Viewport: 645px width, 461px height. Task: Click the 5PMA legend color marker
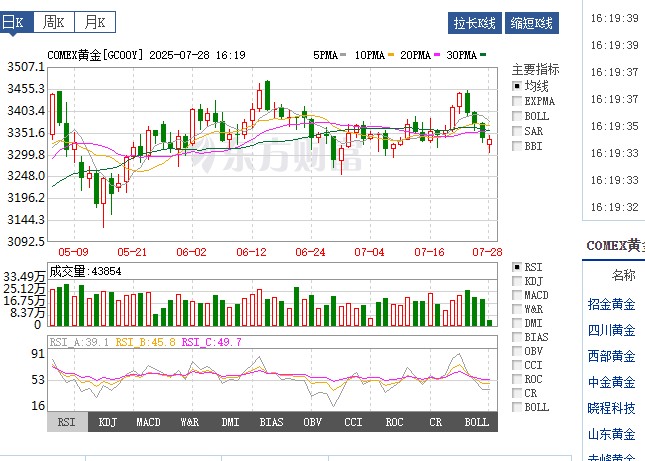343,55
